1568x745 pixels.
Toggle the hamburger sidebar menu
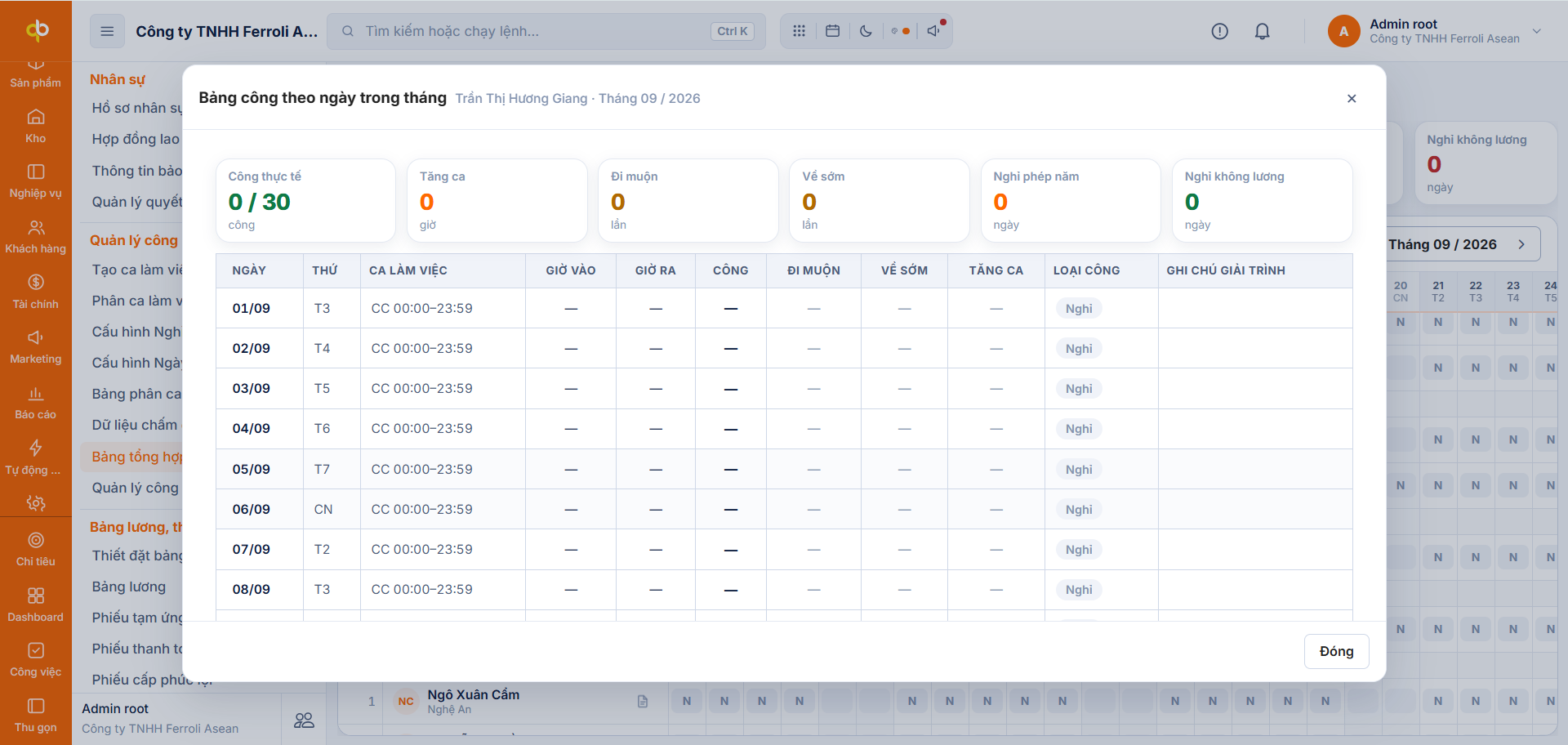tap(107, 31)
